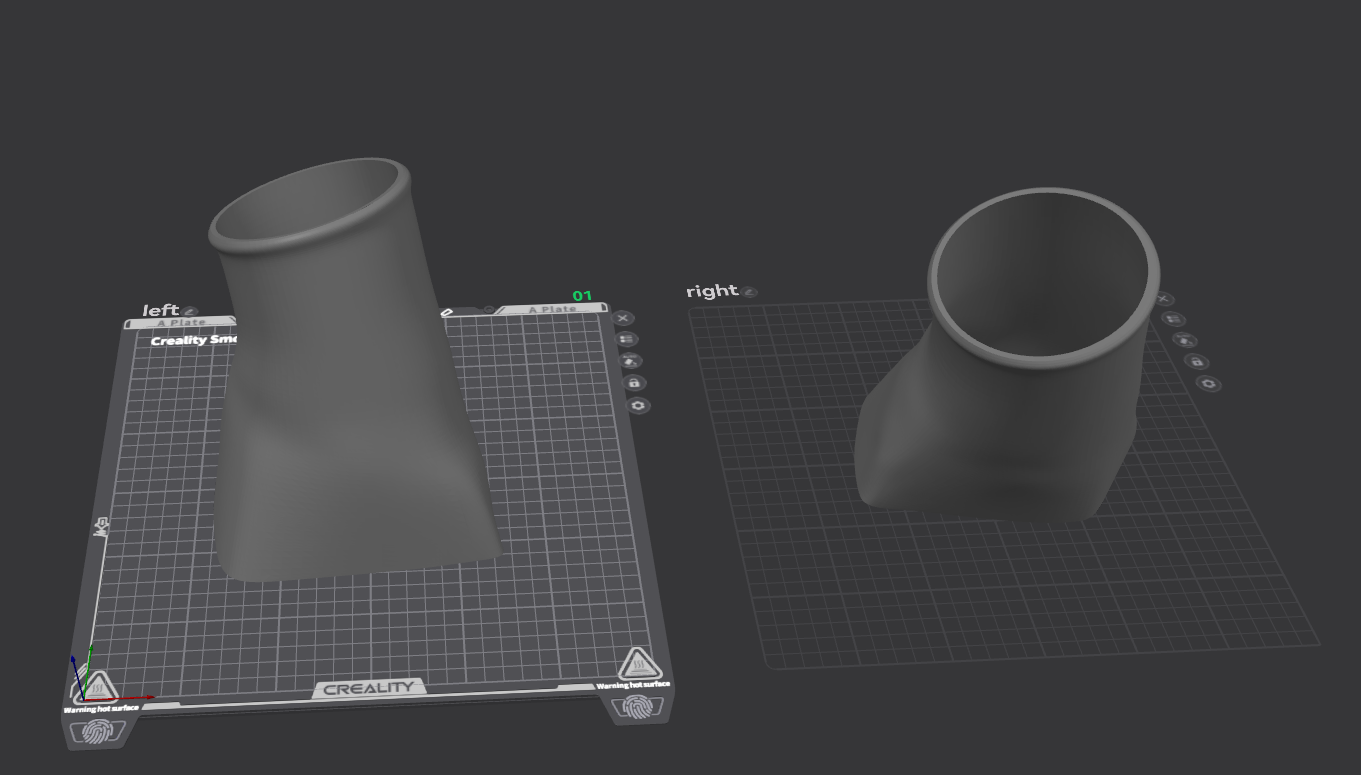The image size is (1361, 775).
Task: Open settings gear for the left plate
Action: pyautogui.click(x=638, y=405)
